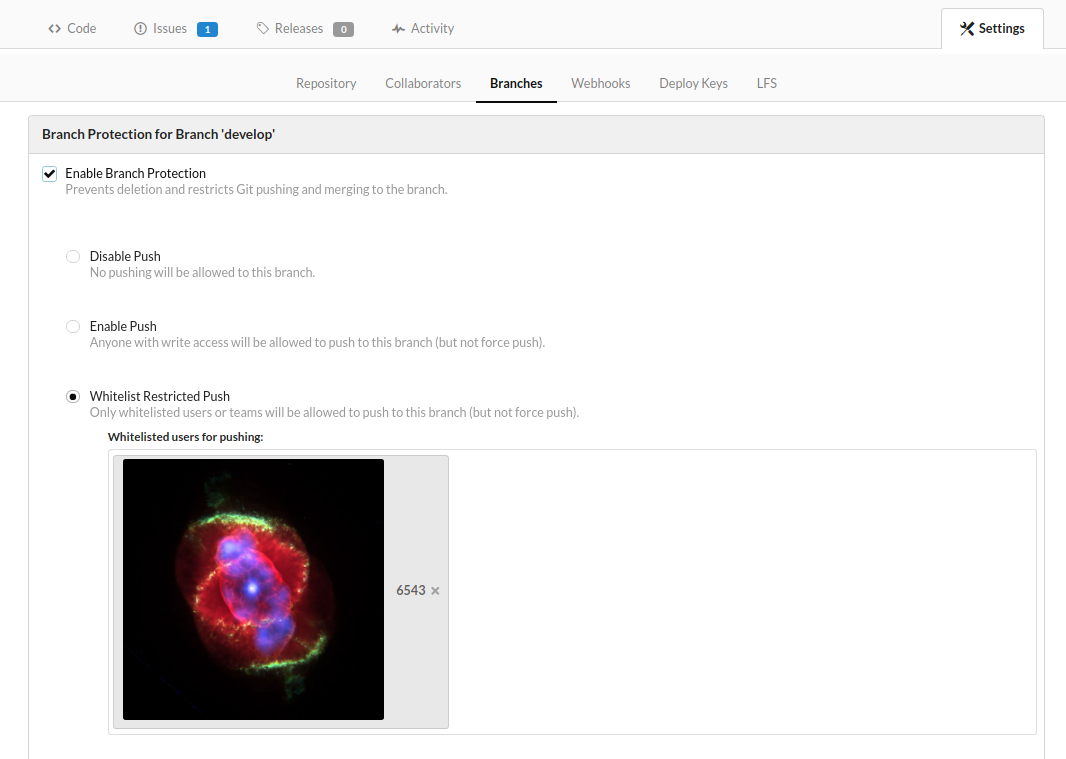Select Whitelist Restricted Push radio button
This screenshot has height=759, width=1066.
coord(73,397)
